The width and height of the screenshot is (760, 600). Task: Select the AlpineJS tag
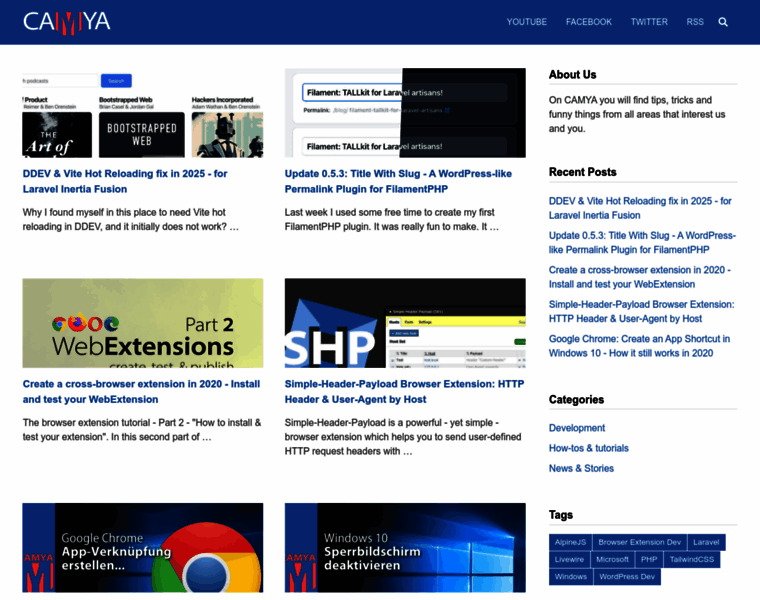click(x=570, y=542)
